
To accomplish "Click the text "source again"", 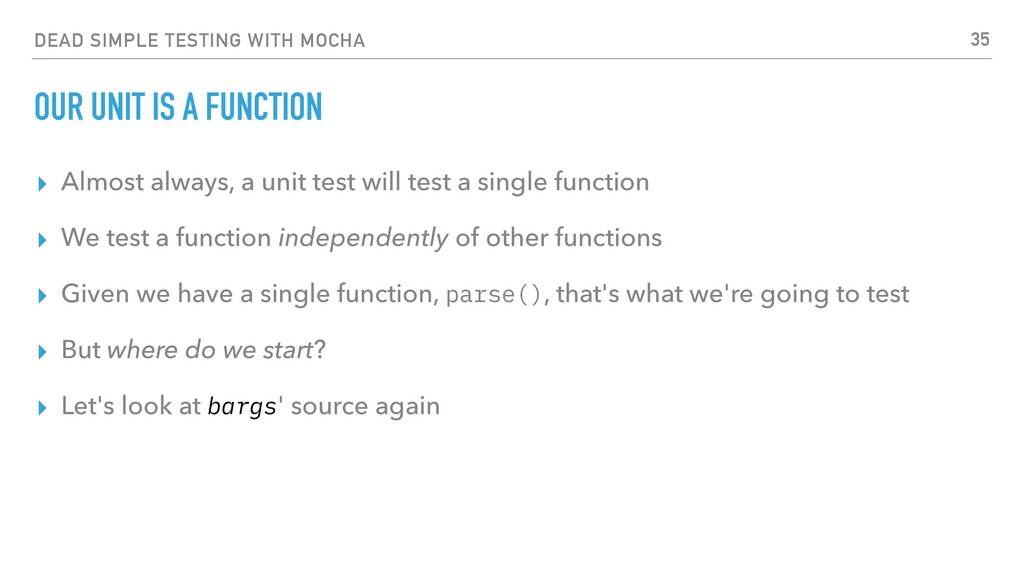I will coord(366,407).
